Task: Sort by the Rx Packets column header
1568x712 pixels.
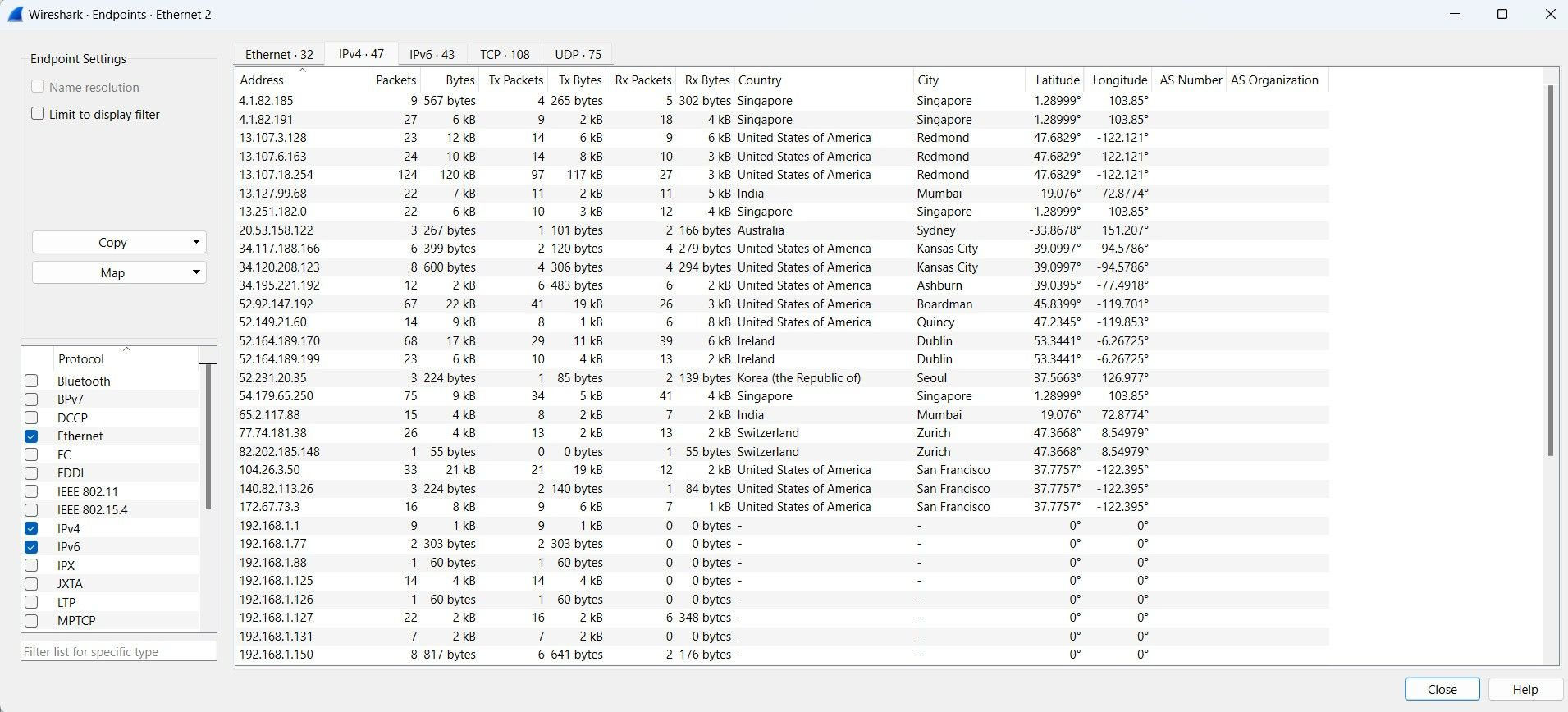Action: pos(642,80)
